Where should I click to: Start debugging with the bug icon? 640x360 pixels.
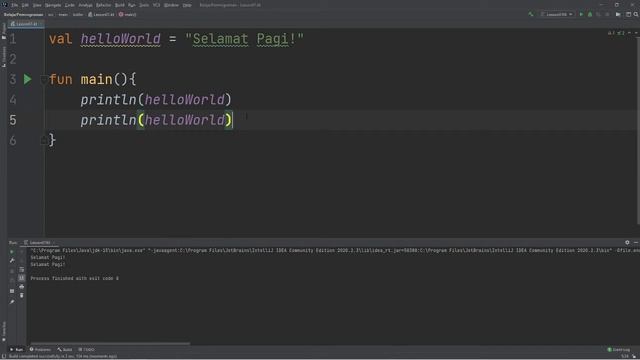pos(590,14)
